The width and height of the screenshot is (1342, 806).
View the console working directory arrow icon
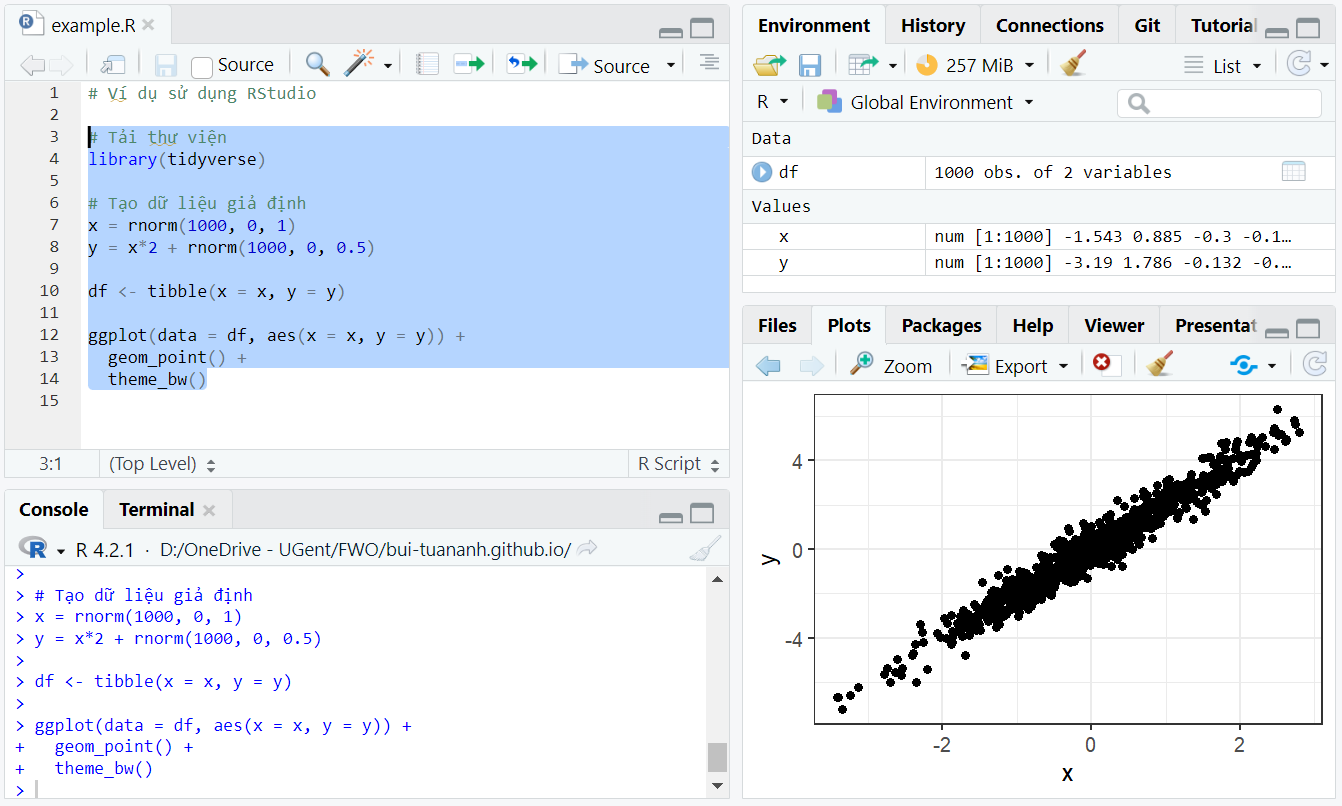588,548
